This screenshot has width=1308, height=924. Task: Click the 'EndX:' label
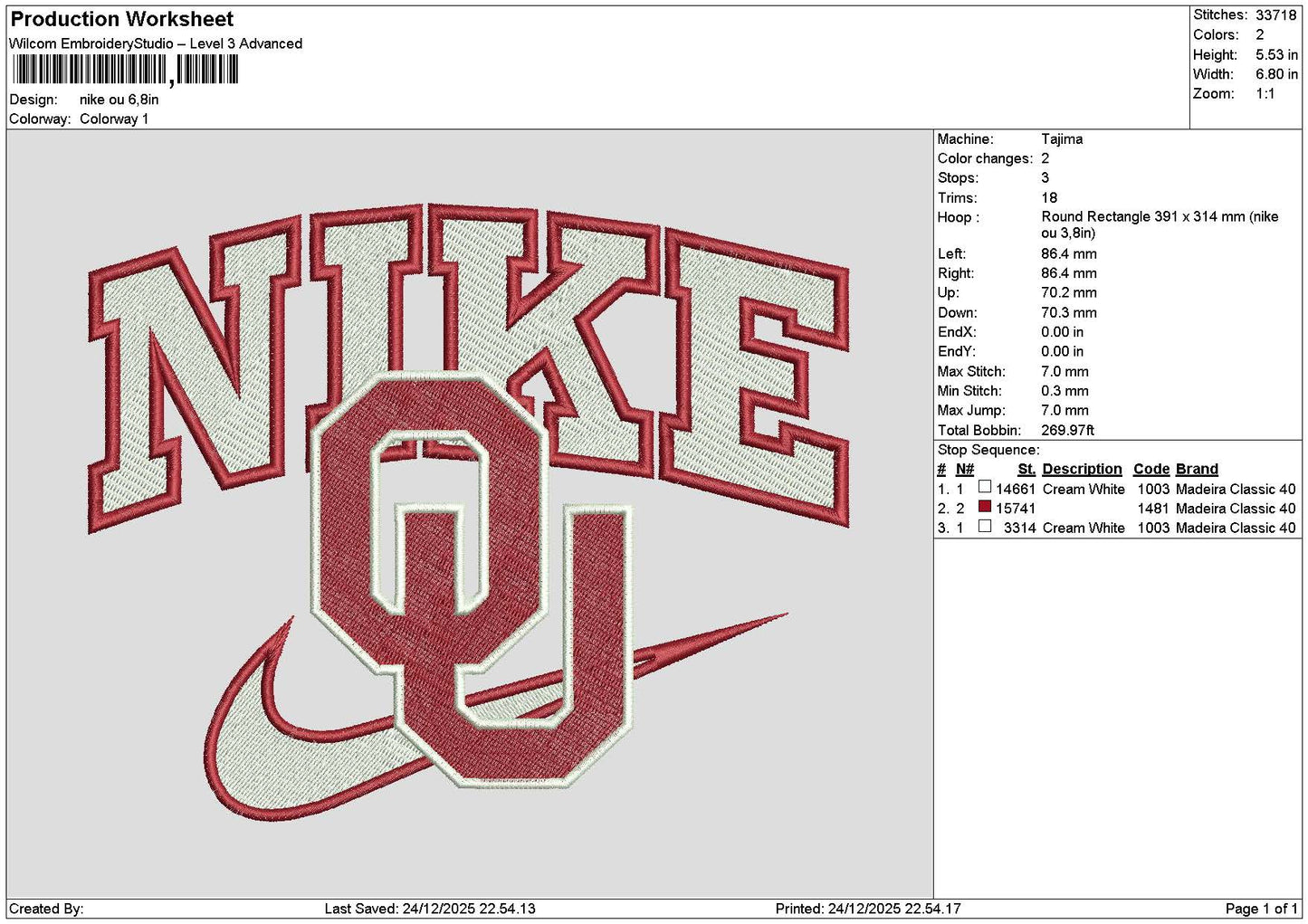pos(957,332)
